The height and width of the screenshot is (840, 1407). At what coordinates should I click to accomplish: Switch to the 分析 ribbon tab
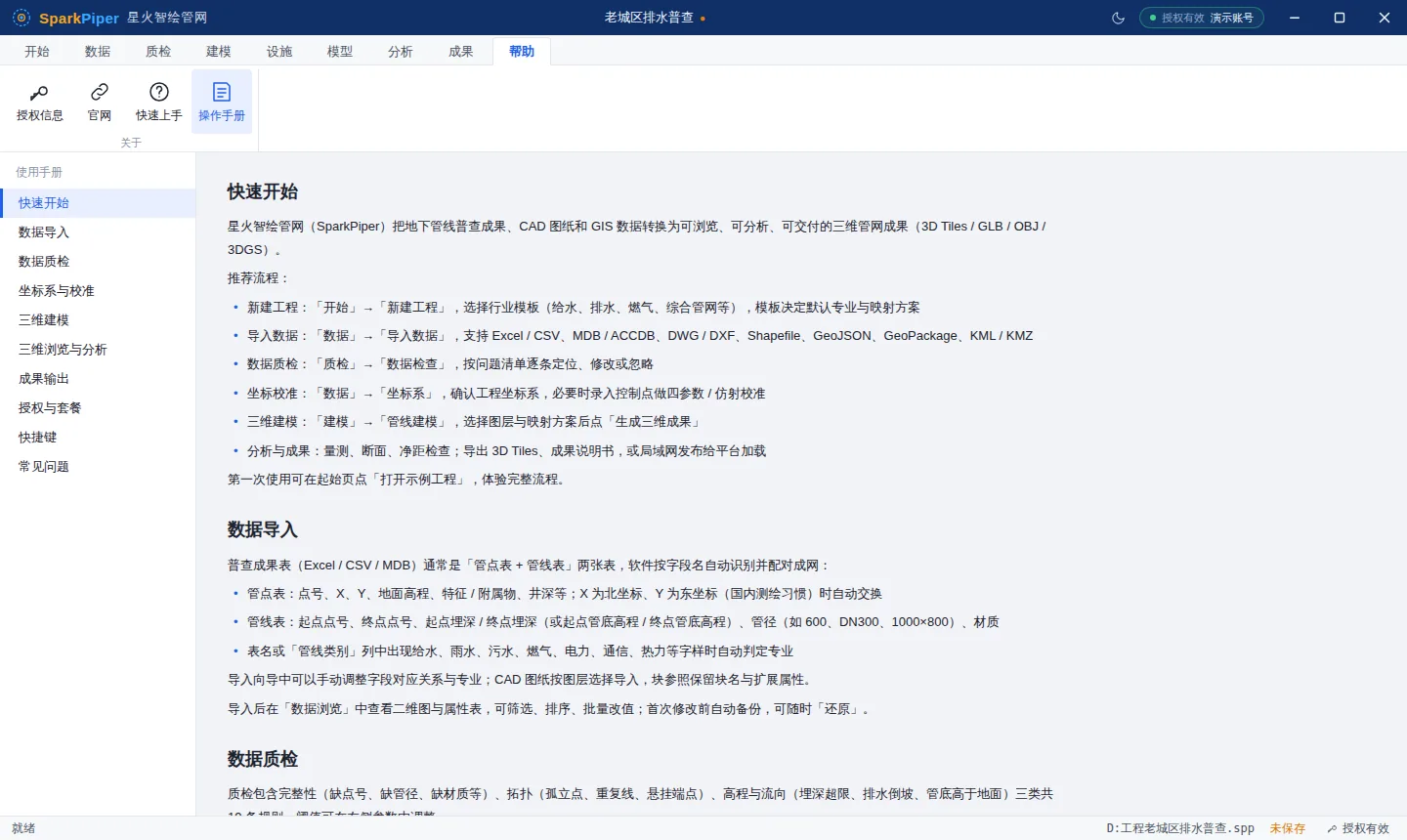pyautogui.click(x=401, y=52)
